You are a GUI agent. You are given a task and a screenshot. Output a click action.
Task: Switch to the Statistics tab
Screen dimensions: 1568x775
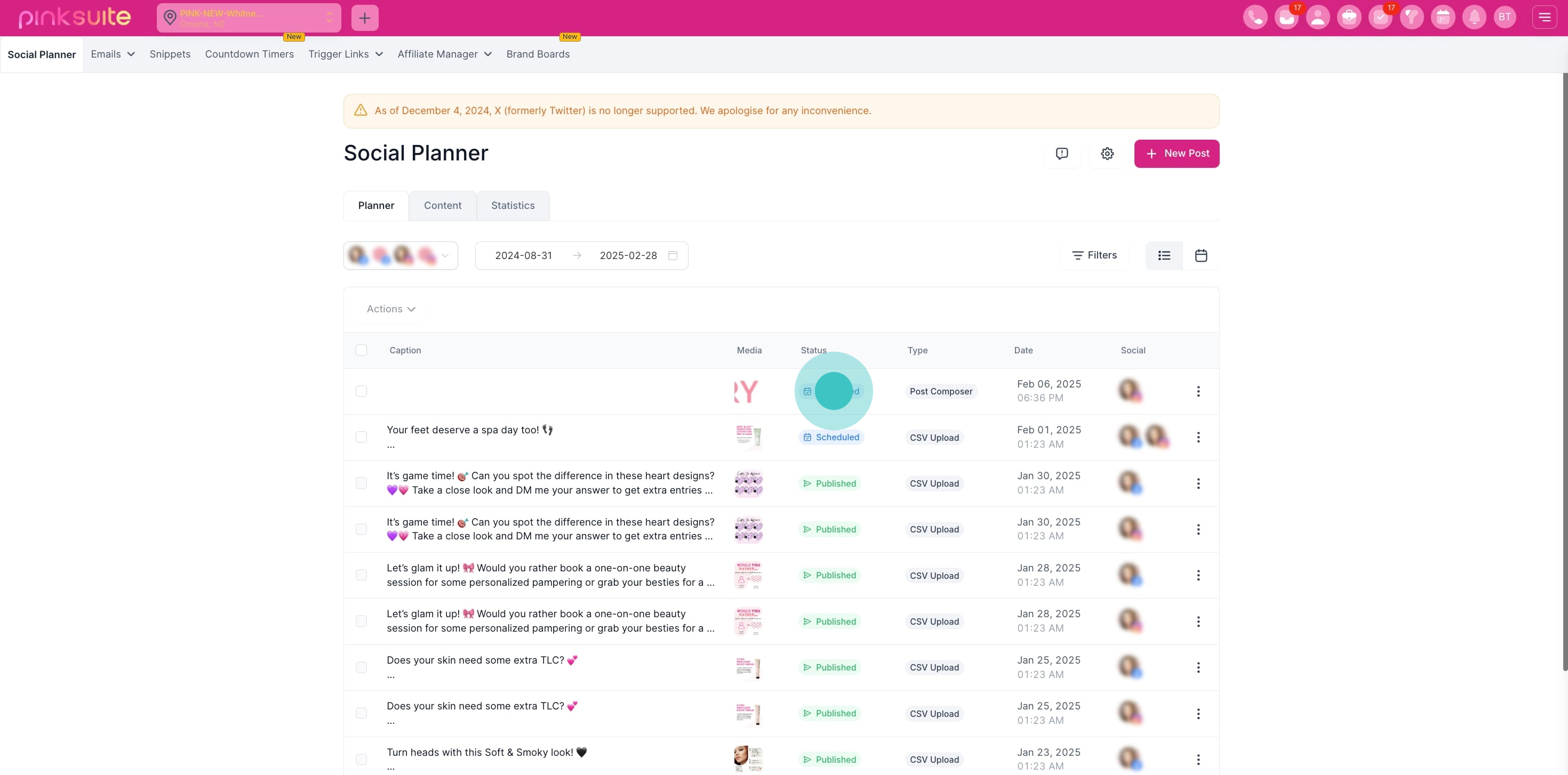pos(513,206)
